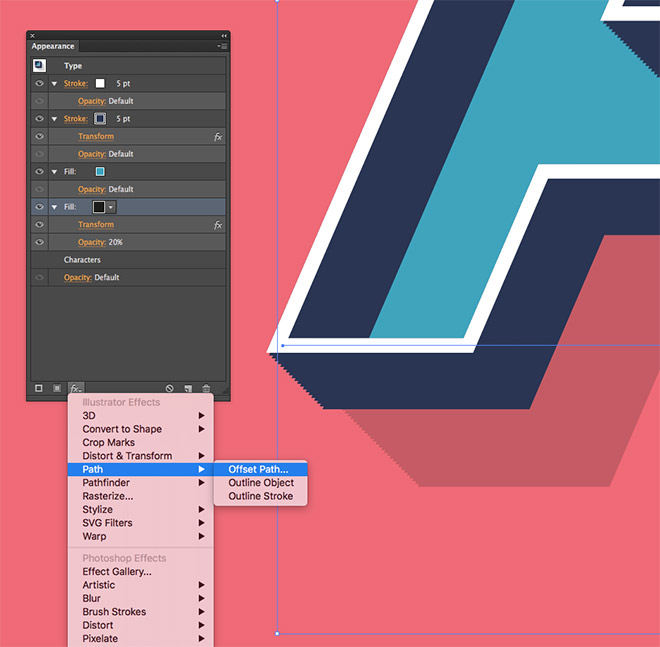
Task: Click the Delete Selected Item trash icon
Action: point(206,388)
